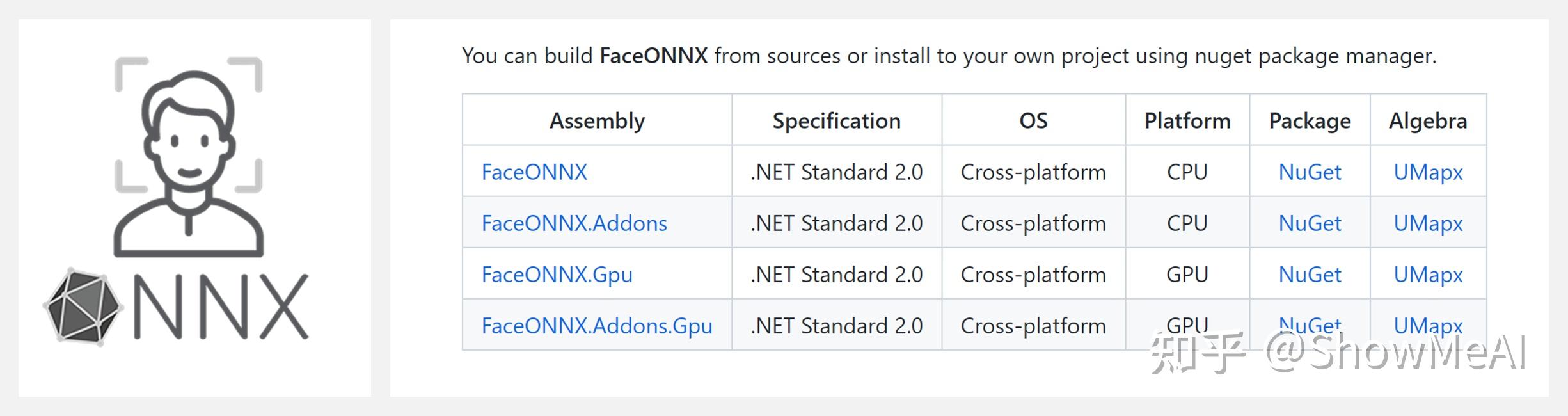
Task: Click the Specification column header
Action: tap(836, 121)
